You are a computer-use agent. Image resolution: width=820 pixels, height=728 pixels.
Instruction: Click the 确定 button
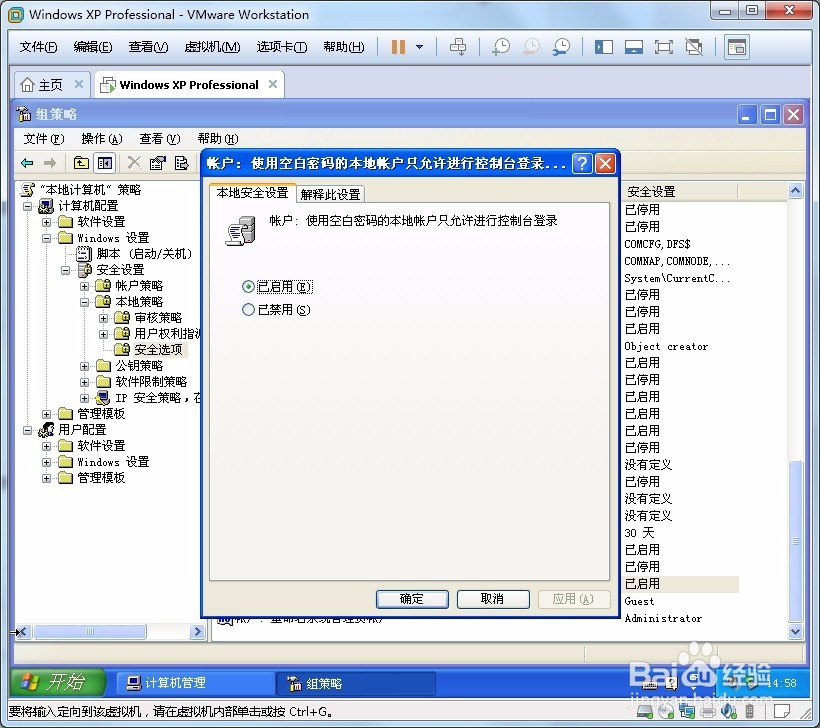[412, 599]
